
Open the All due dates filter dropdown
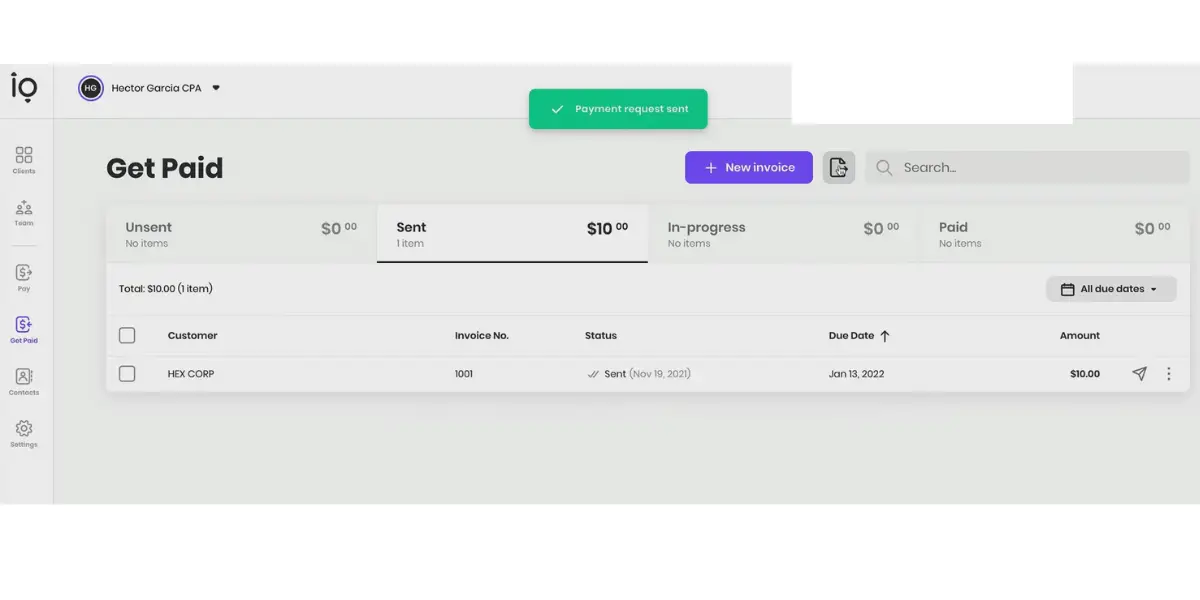(x=1111, y=289)
